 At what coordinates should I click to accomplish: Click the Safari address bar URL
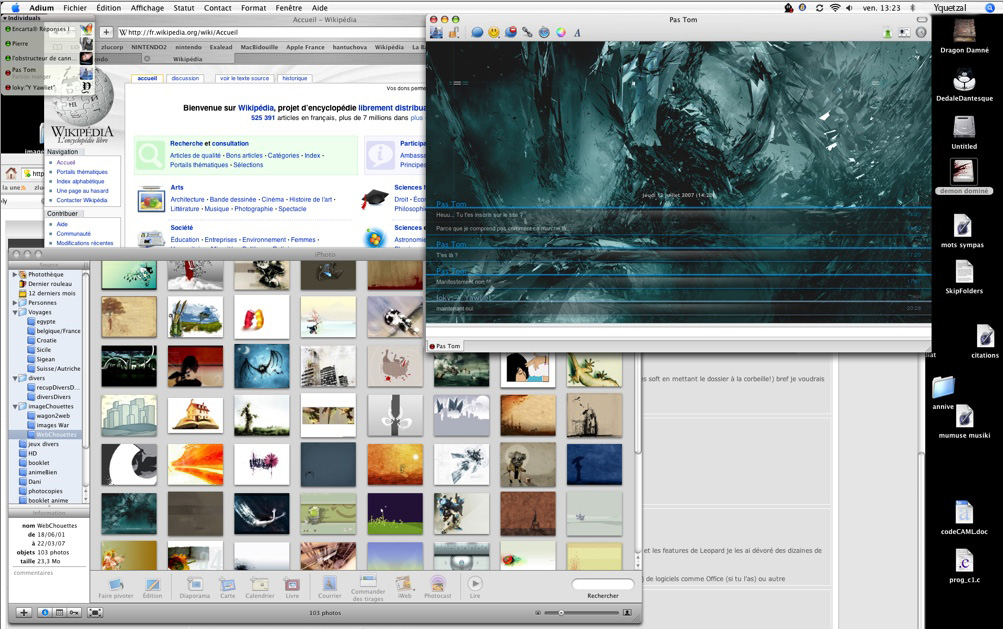pos(269,32)
